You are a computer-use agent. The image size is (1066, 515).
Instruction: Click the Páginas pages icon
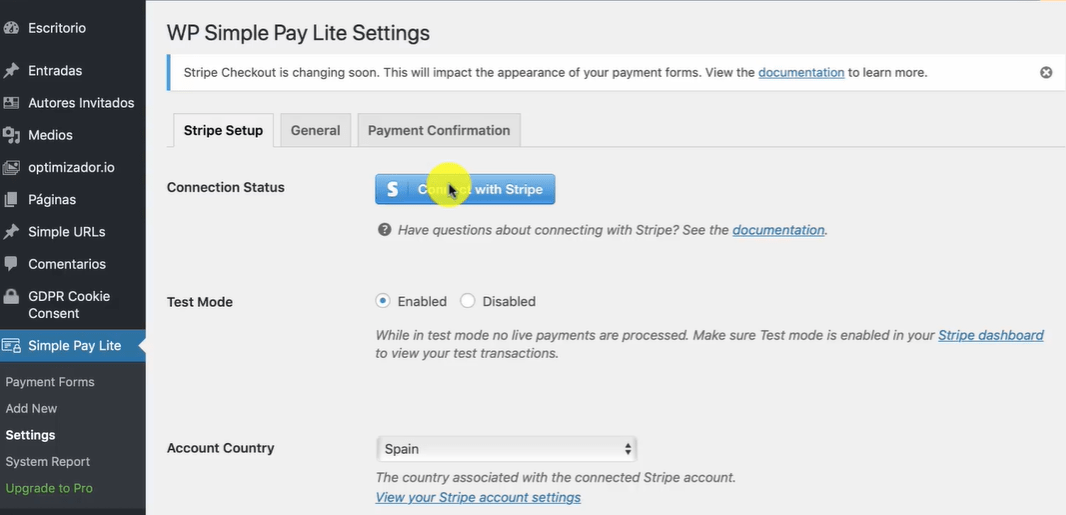tap(11, 200)
